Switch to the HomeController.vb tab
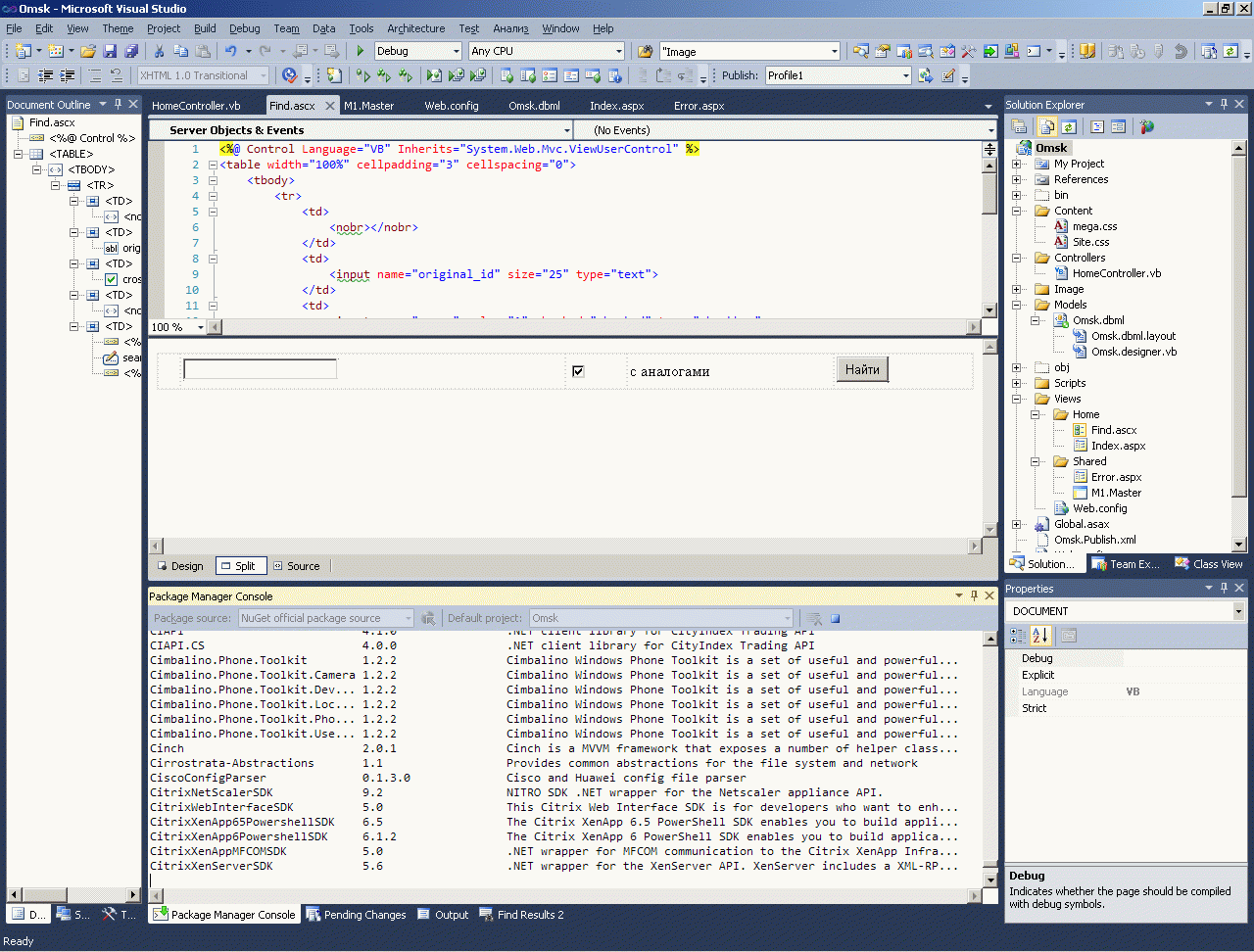 (x=196, y=106)
